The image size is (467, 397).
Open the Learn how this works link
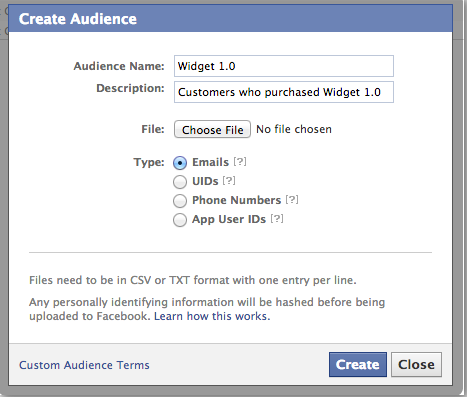(212, 316)
